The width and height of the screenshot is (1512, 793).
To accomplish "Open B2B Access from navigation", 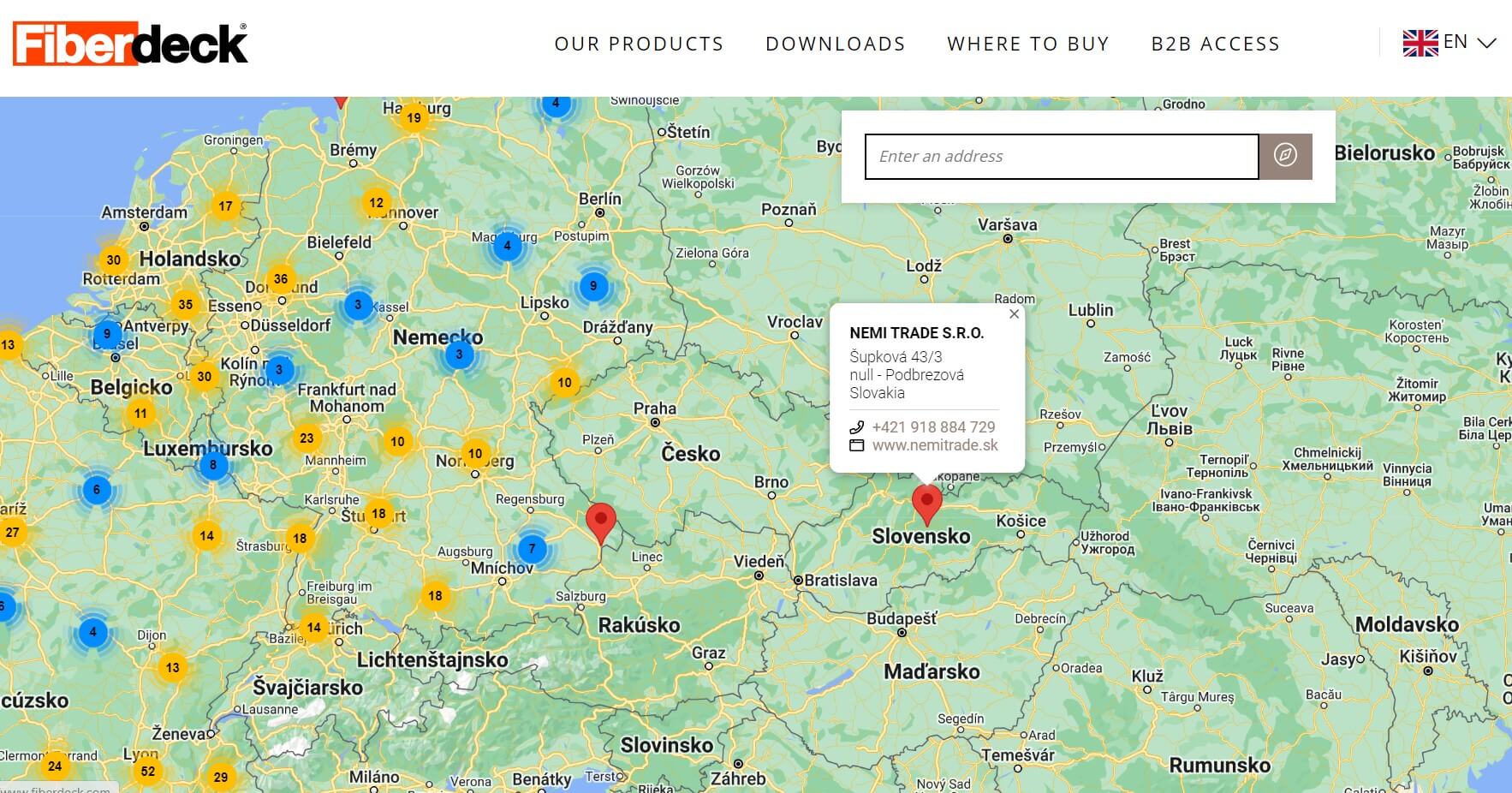I will 1216,44.
